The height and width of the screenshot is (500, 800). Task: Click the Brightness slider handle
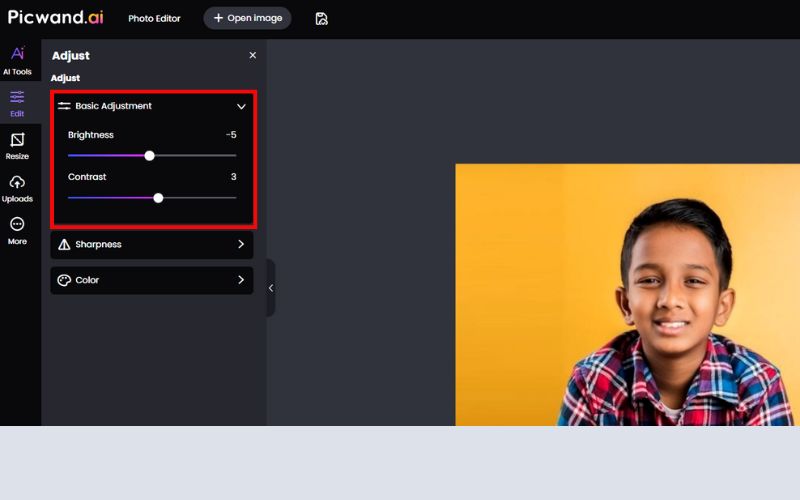coord(150,156)
